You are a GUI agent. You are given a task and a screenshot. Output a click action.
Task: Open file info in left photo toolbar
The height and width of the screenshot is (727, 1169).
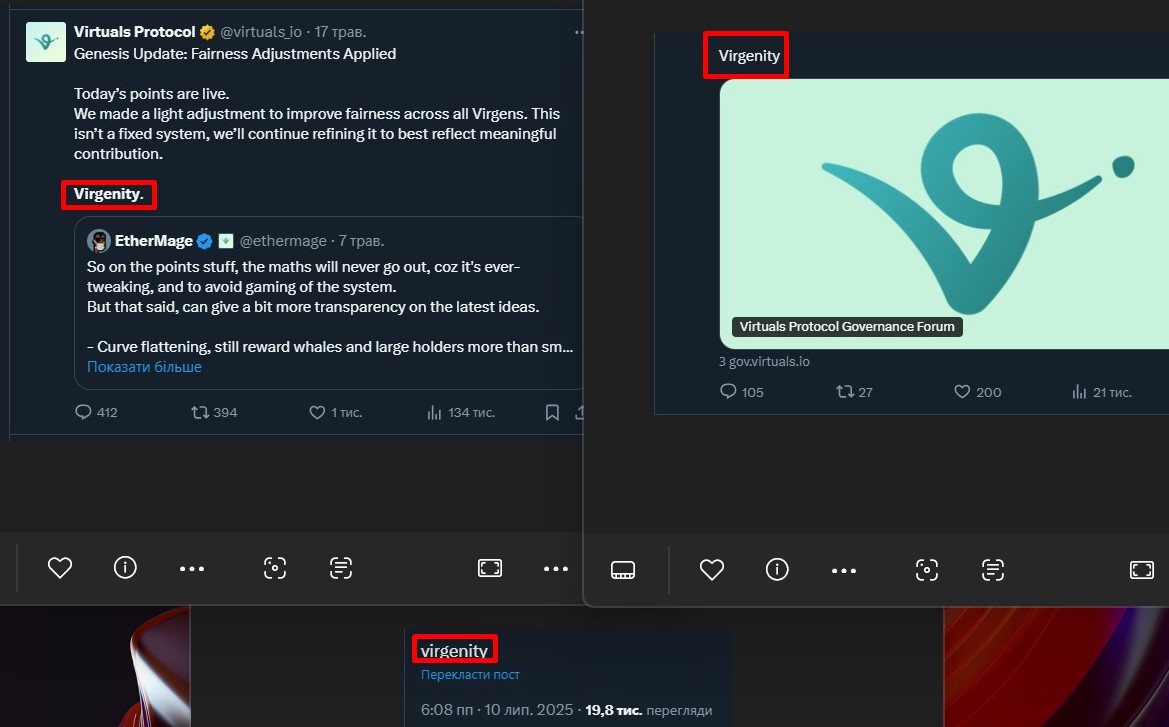pyautogui.click(x=125, y=568)
